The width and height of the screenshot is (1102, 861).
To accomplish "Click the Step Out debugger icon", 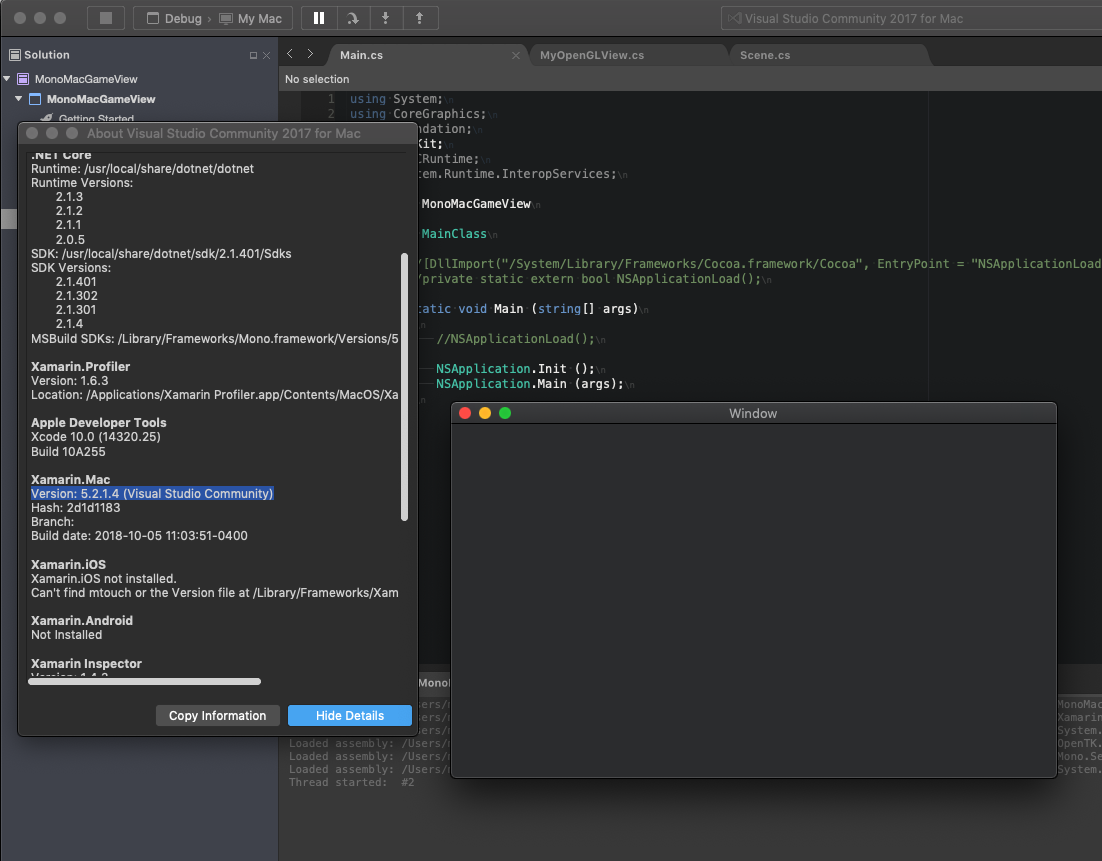I will point(420,17).
